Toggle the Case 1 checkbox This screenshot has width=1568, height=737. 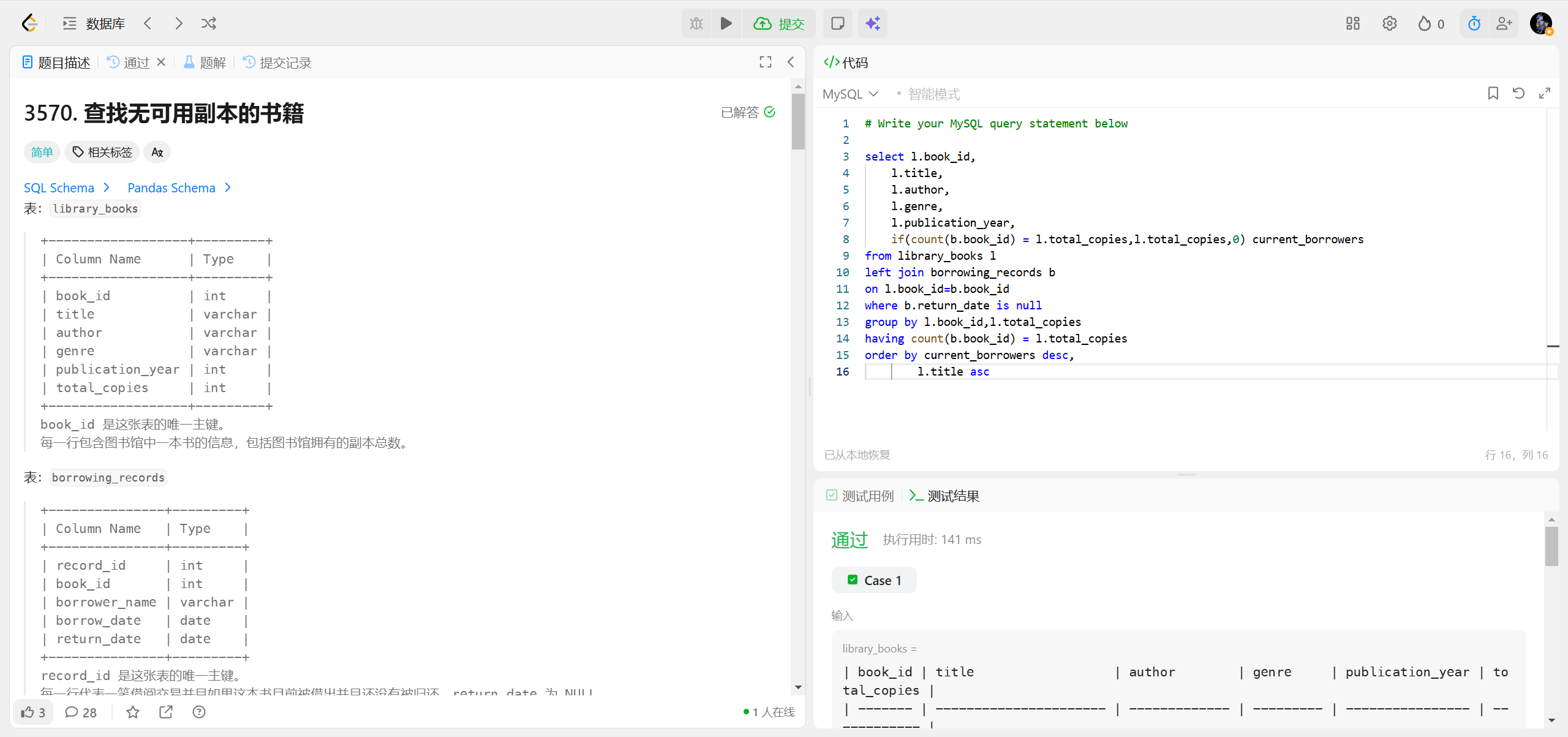pos(852,580)
